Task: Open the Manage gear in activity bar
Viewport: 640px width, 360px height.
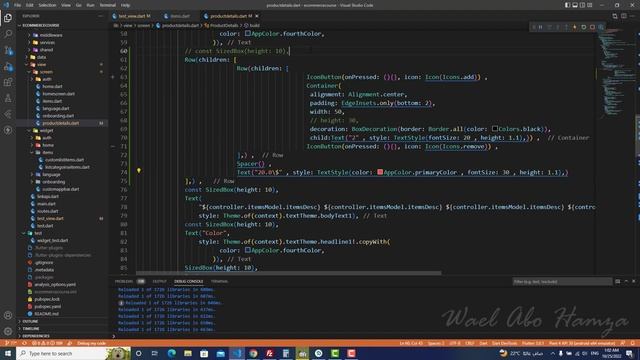Action: point(8,331)
